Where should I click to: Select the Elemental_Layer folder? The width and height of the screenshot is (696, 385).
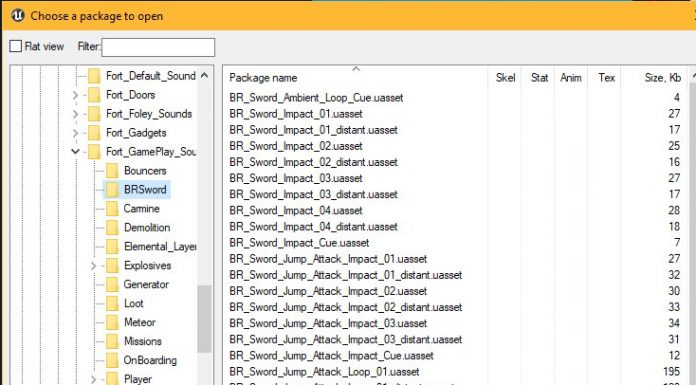pos(160,246)
